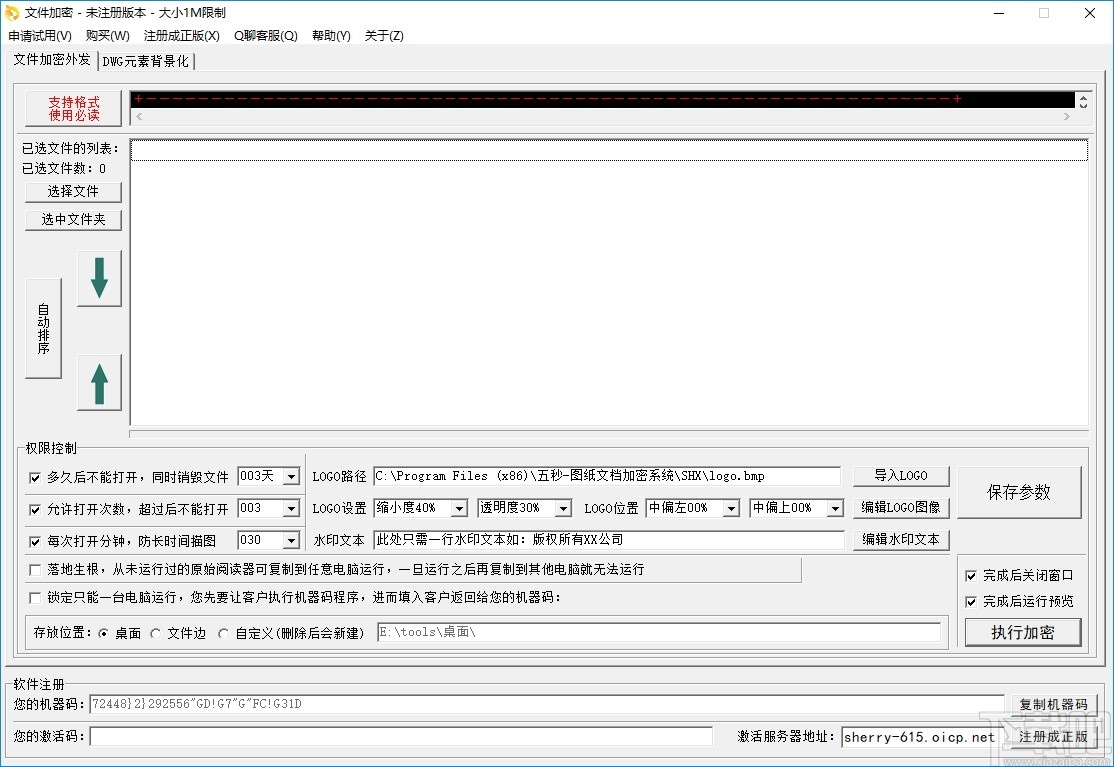This screenshot has width=1114, height=767.
Task: Click the LOGO路径 input field
Action: [x=607, y=476]
